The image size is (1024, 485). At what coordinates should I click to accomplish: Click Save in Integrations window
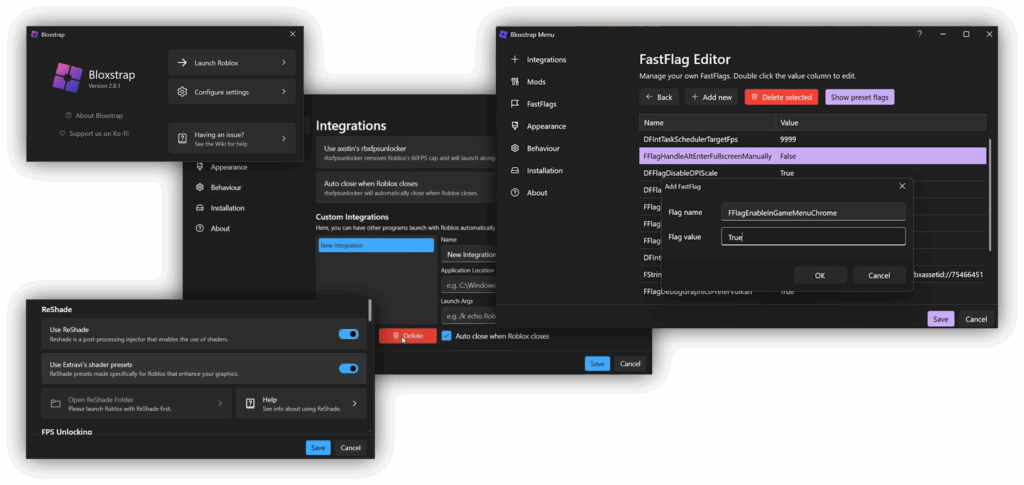598,364
